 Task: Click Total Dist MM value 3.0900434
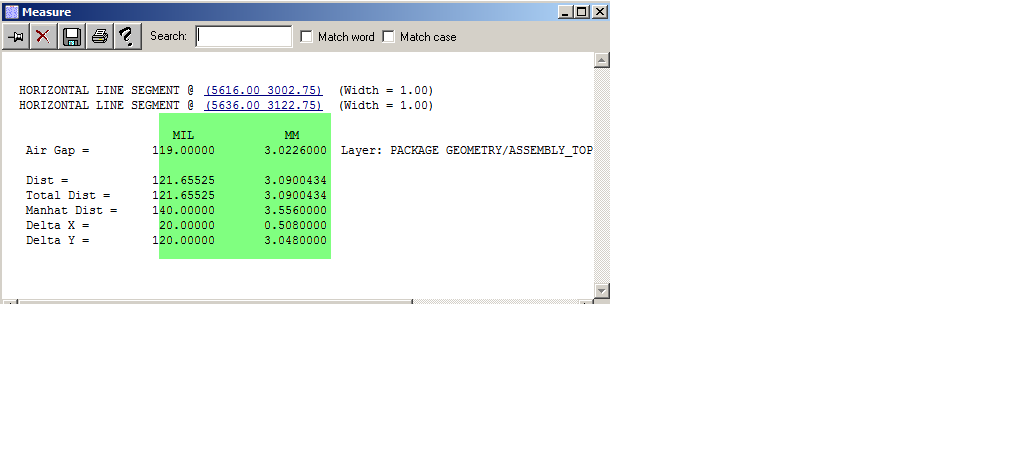pyautogui.click(x=295, y=195)
